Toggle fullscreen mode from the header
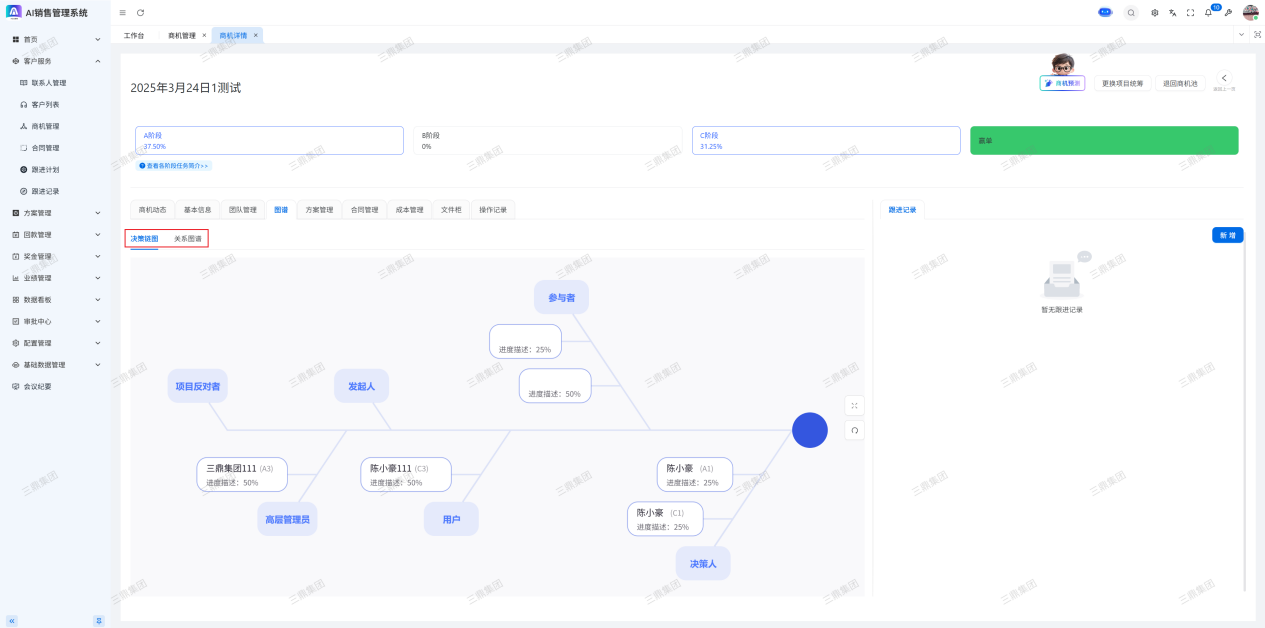This screenshot has width=1265, height=628. pos(1190,13)
